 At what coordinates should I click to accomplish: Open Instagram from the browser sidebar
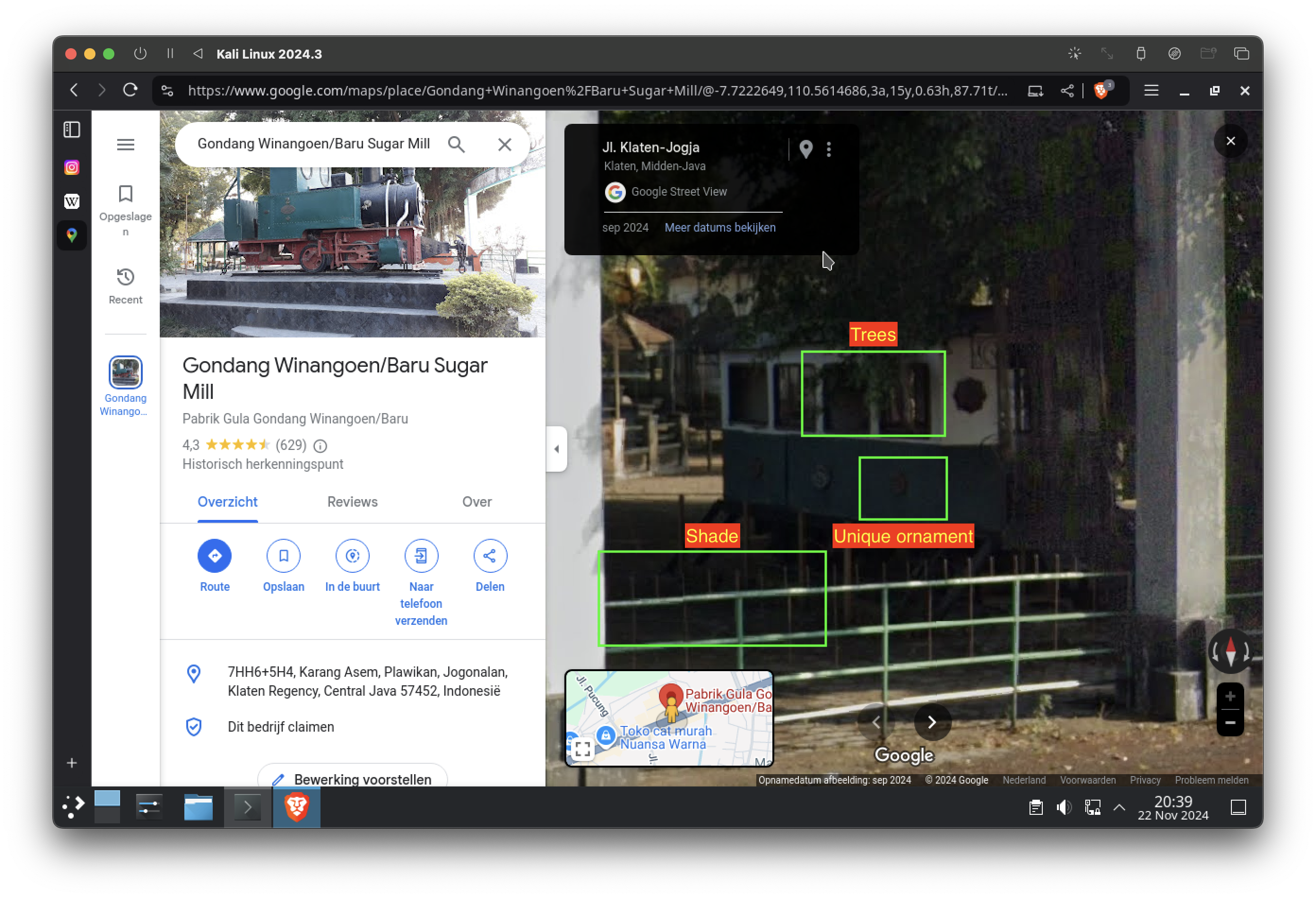click(x=72, y=168)
